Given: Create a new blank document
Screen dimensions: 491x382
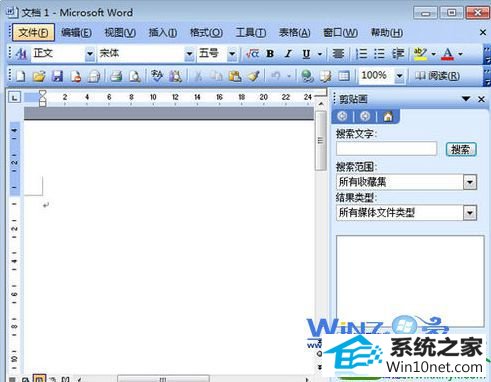Looking at the screenshot, I should [x=21, y=76].
